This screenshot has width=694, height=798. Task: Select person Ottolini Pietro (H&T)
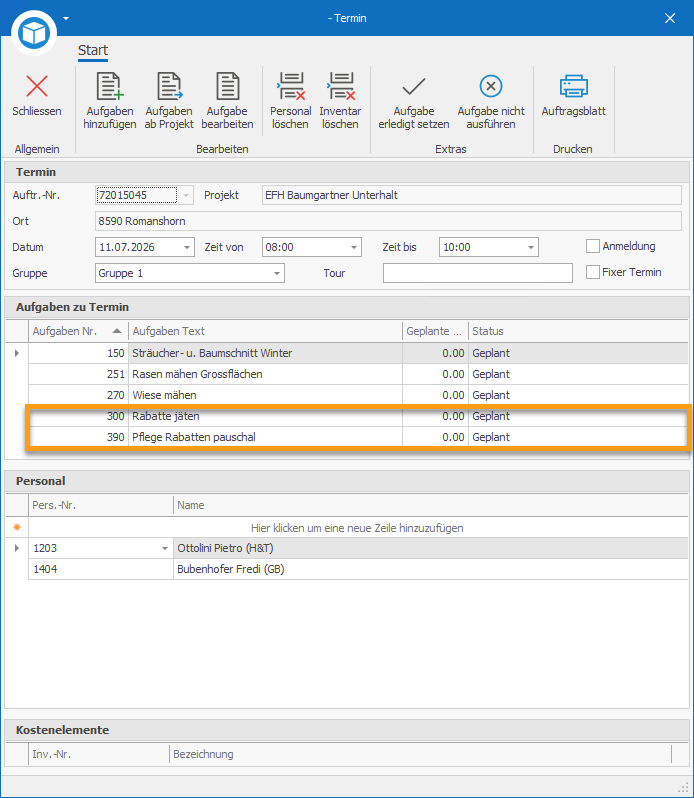coord(430,549)
